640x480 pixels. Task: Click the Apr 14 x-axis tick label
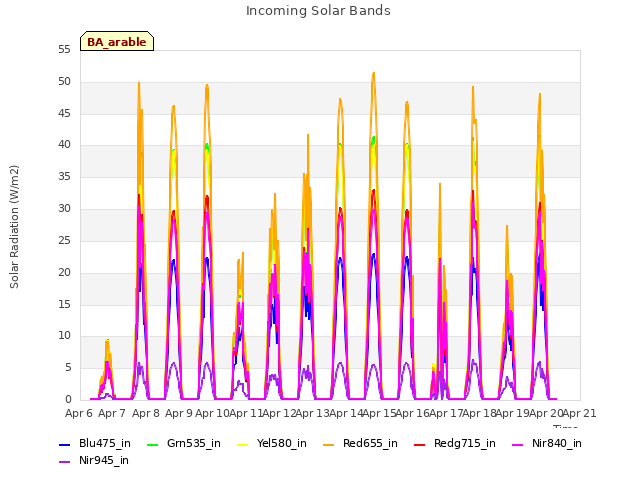point(346,413)
